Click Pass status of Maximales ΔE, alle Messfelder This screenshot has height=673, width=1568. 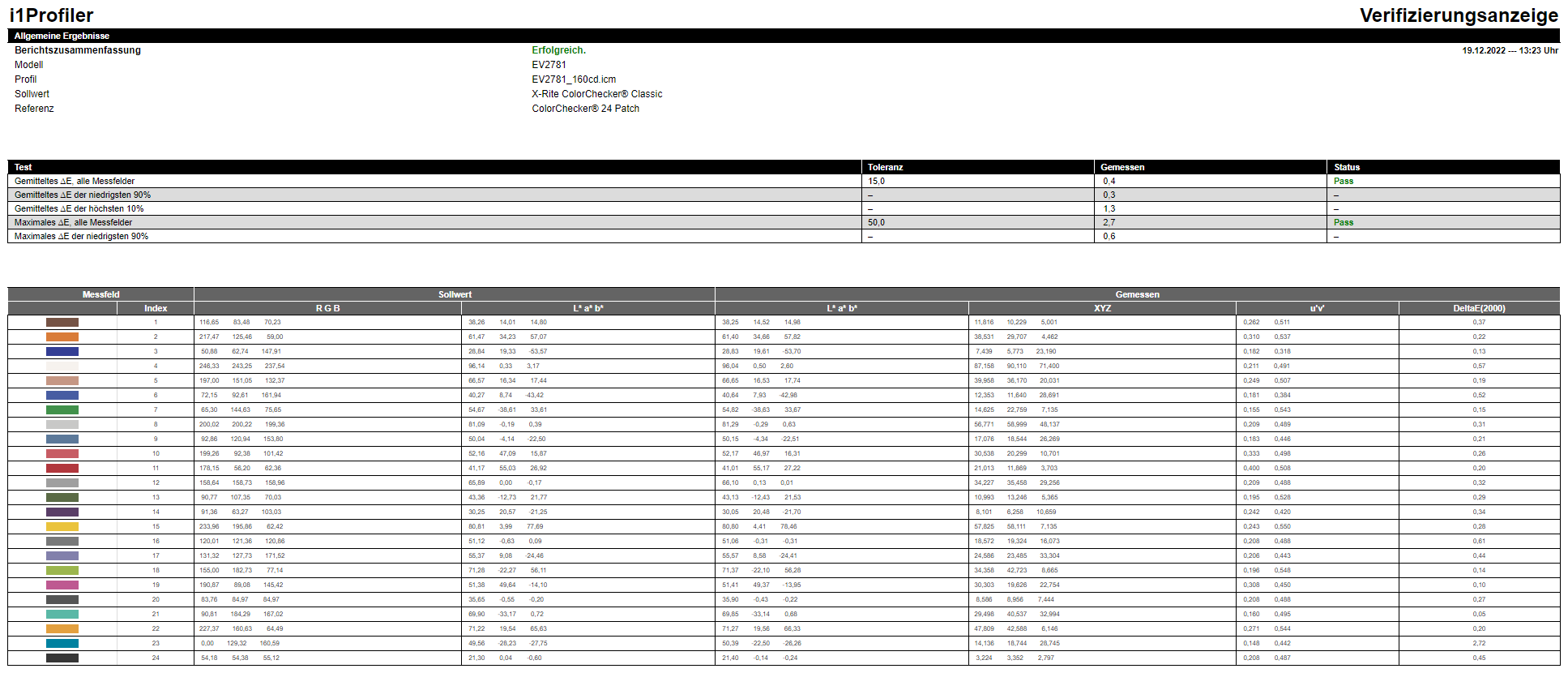(x=1344, y=222)
